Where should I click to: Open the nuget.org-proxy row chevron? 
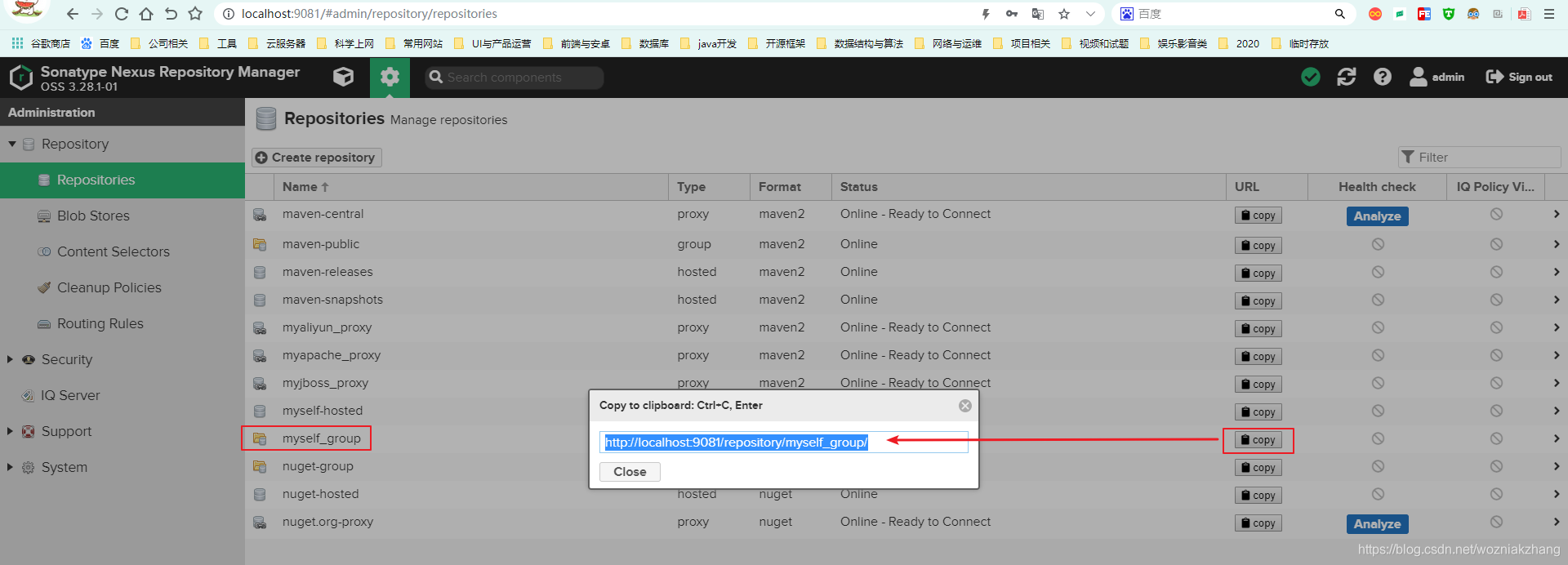tap(1557, 522)
